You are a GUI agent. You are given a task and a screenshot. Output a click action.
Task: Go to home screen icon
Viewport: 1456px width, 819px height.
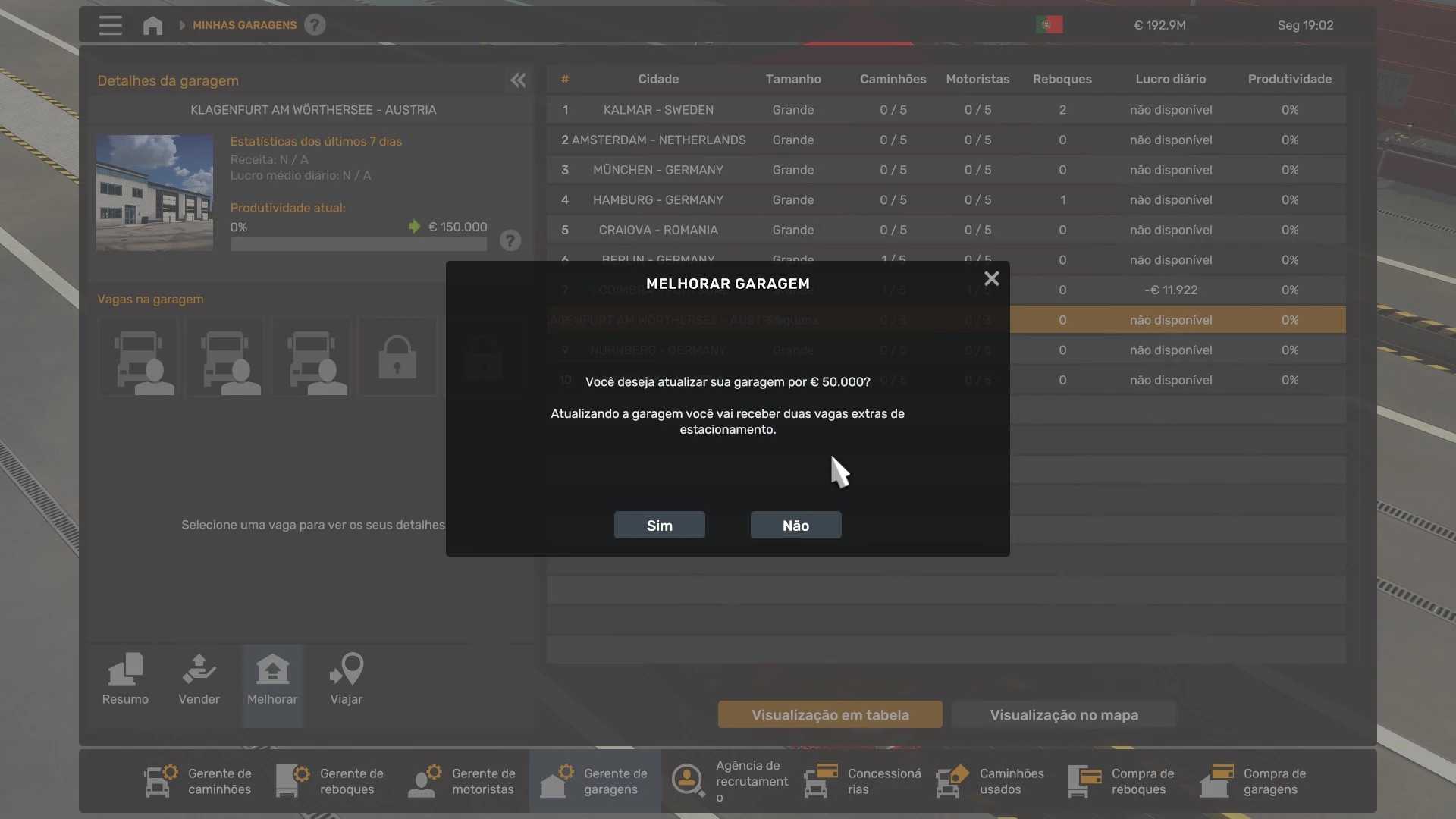pyautogui.click(x=152, y=25)
